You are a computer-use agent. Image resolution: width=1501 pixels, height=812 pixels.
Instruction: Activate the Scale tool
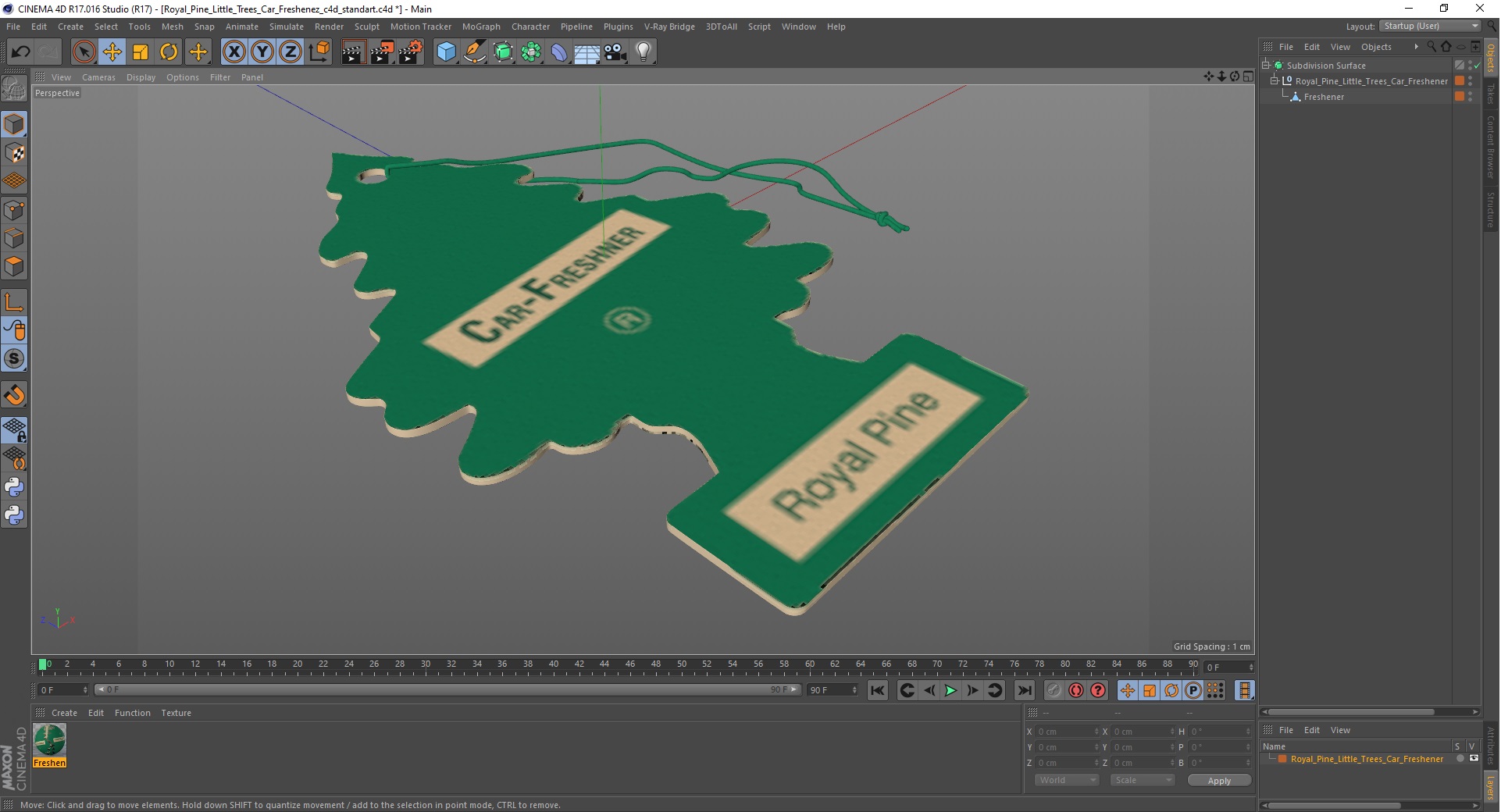141,52
